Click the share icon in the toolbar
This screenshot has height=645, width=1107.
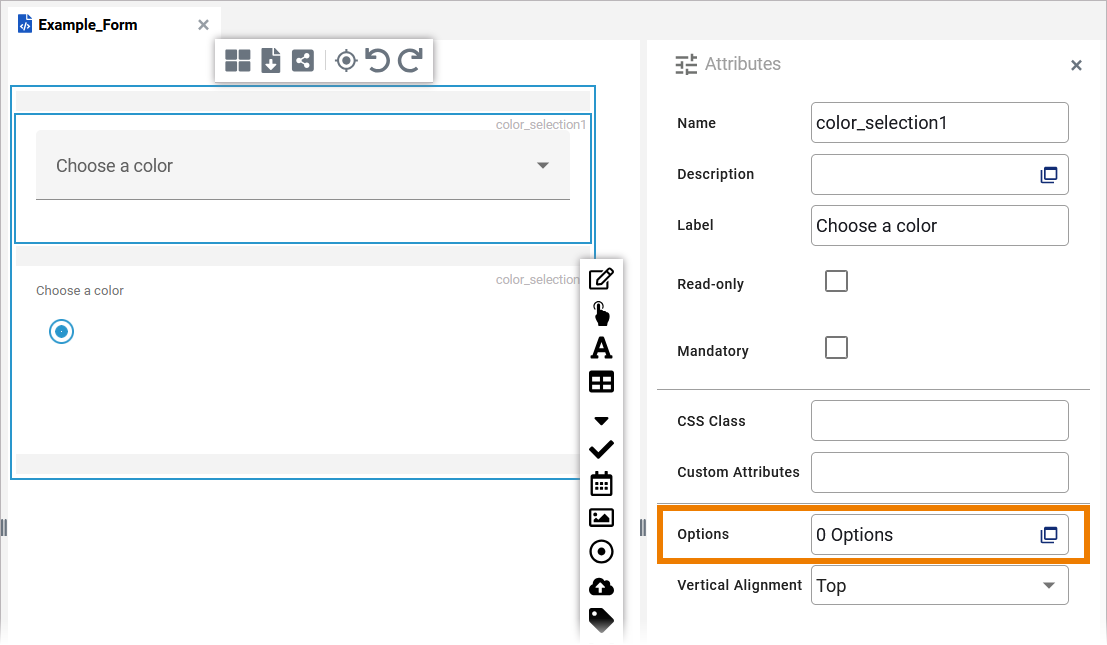302,61
